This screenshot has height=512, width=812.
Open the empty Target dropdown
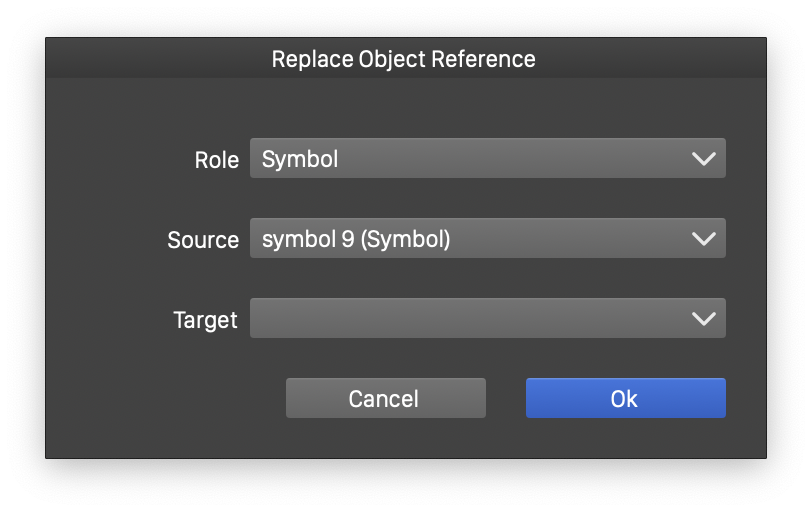click(x=487, y=319)
